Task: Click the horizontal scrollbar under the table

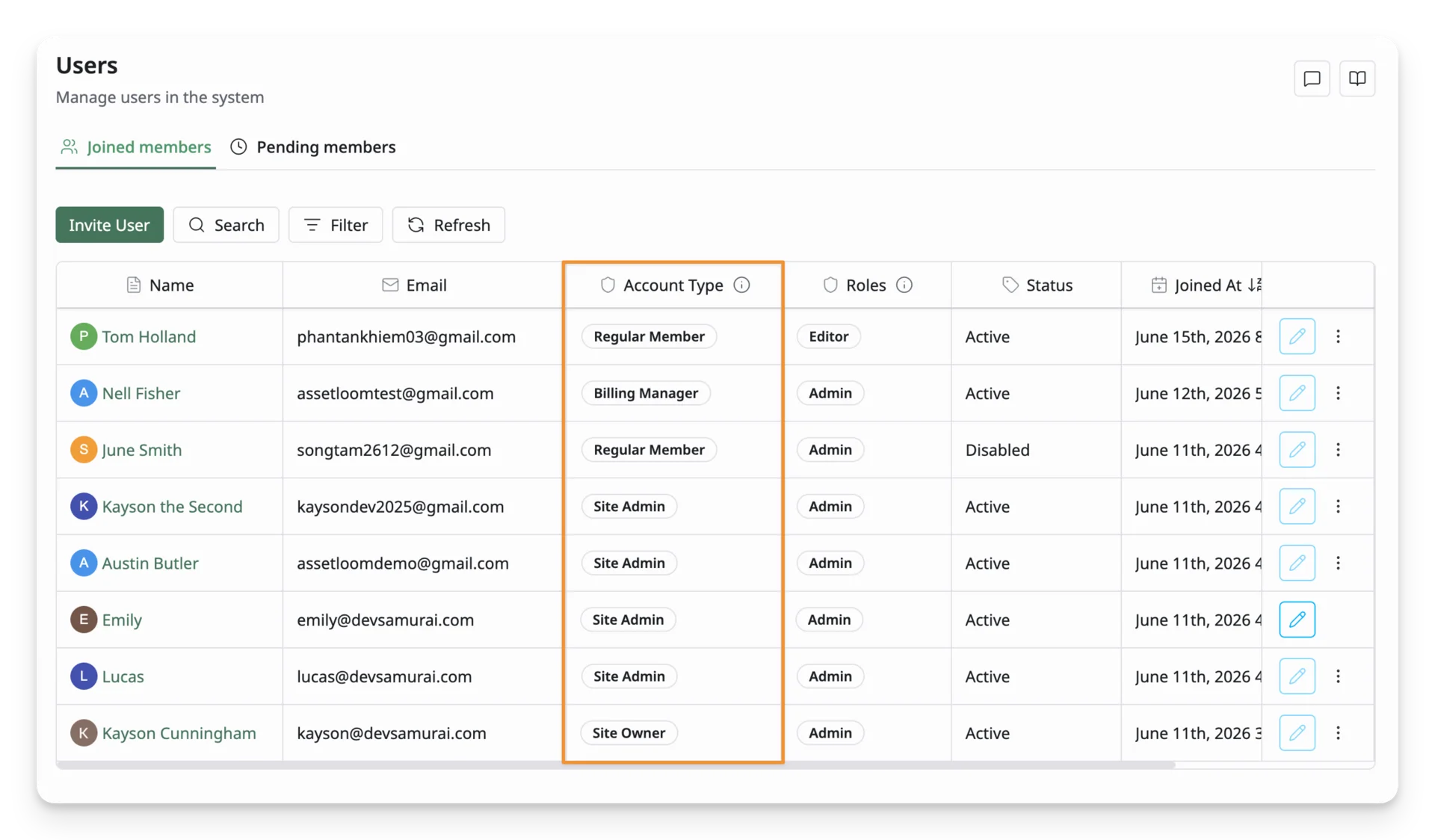Action: [x=615, y=765]
